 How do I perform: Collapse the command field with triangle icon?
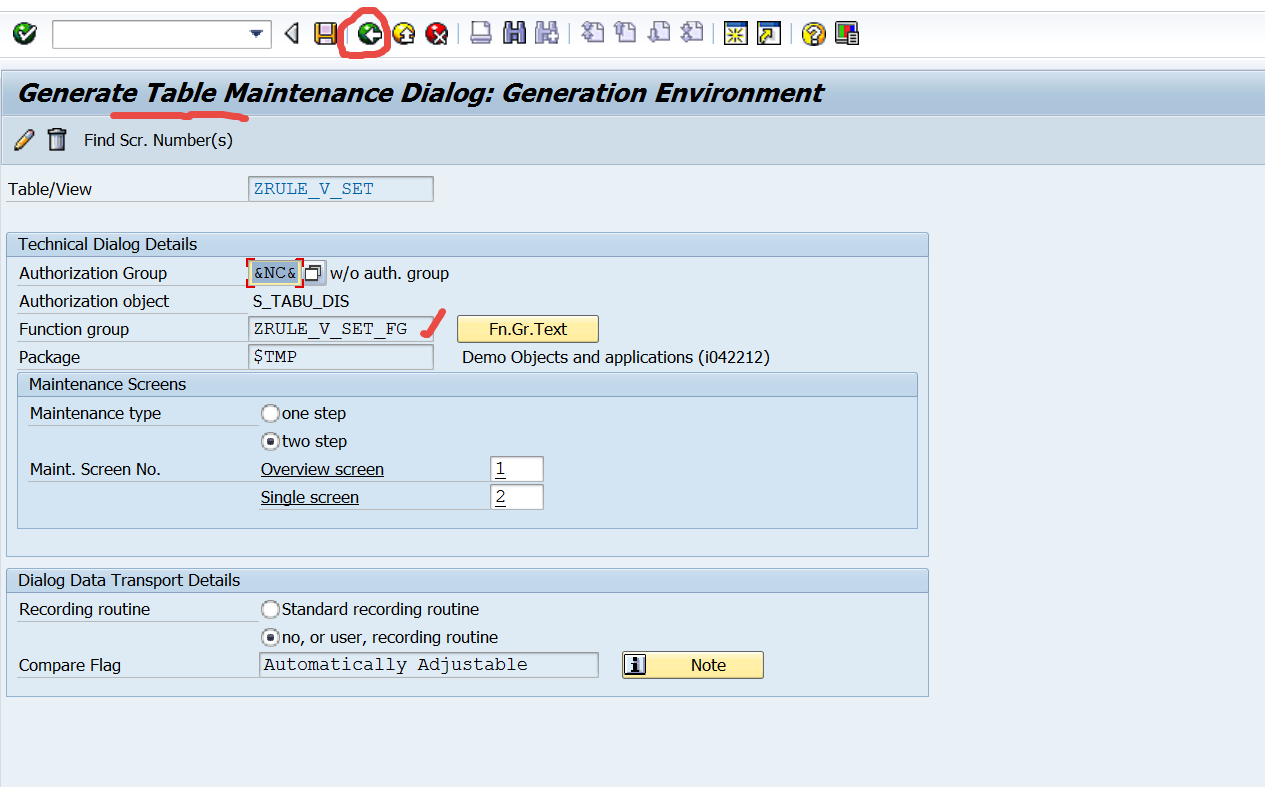coord(291,34)
